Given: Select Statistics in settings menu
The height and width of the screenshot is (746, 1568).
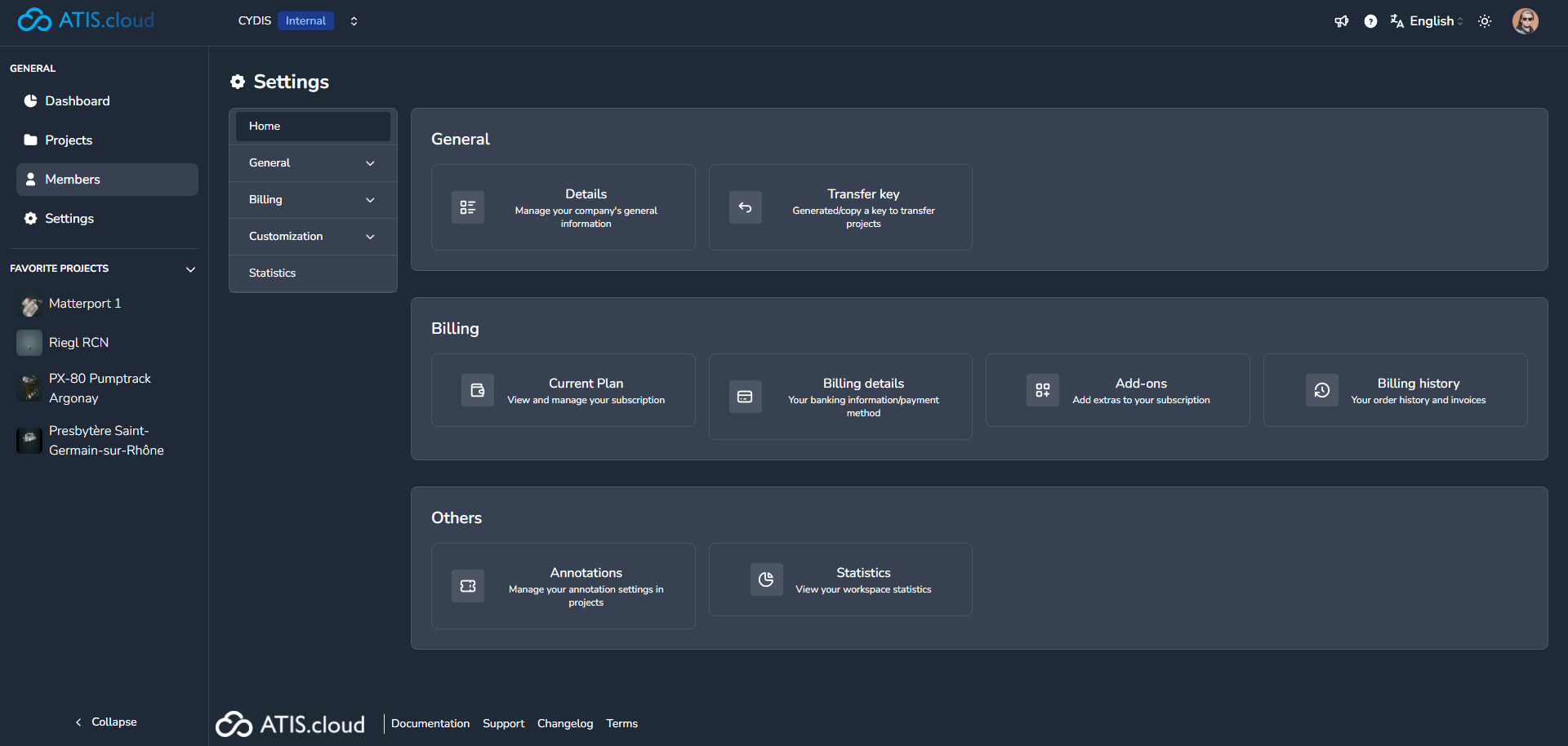Looking at the screenshot, I should tap(313, 273).
